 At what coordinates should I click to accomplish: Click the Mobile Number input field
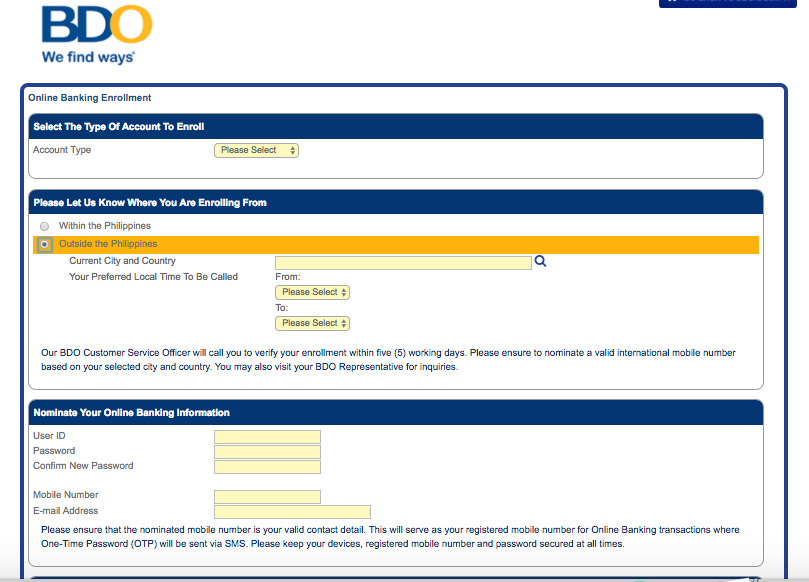point(266,496)
